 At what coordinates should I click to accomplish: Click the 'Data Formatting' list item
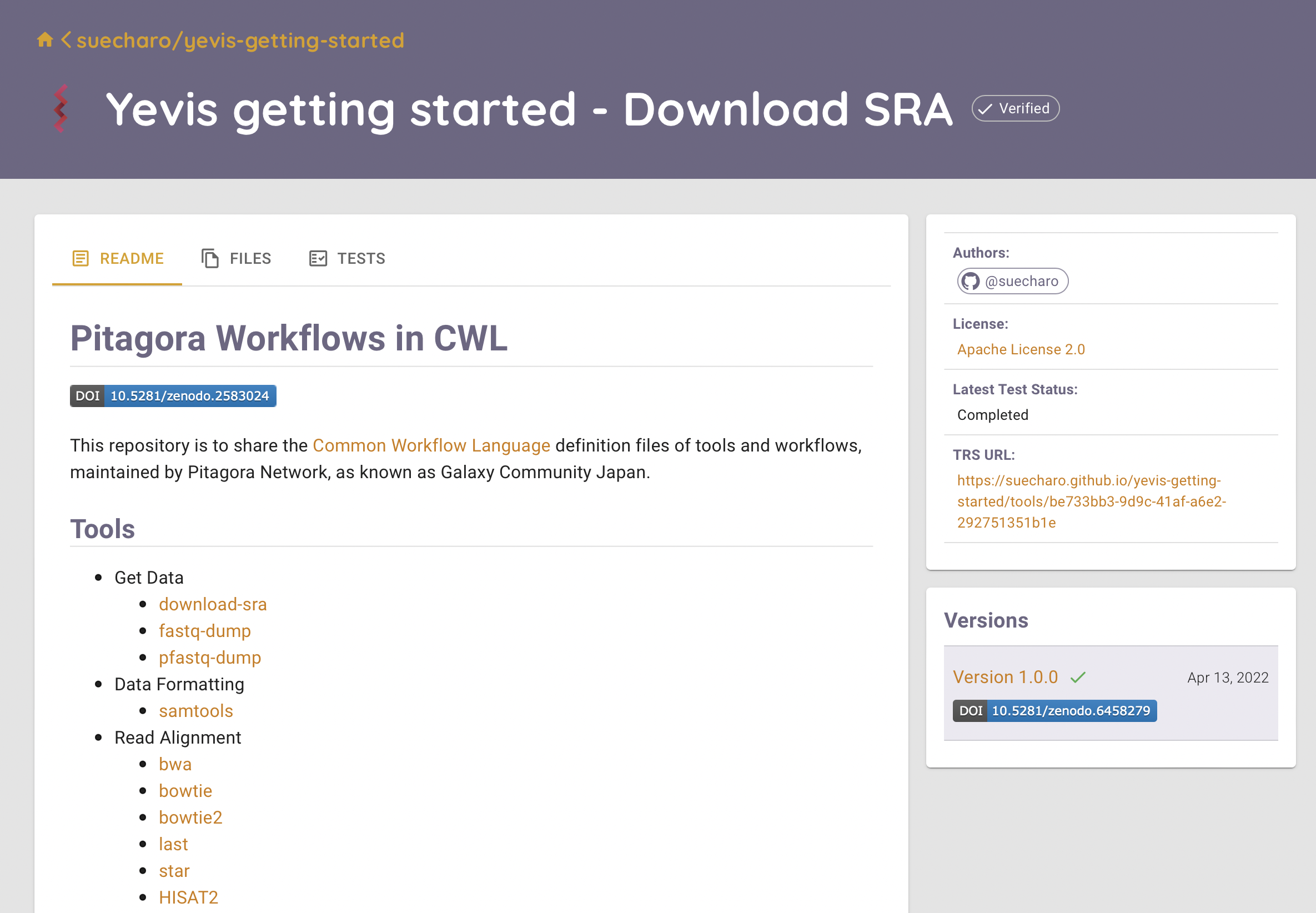(x=179, y=684)
